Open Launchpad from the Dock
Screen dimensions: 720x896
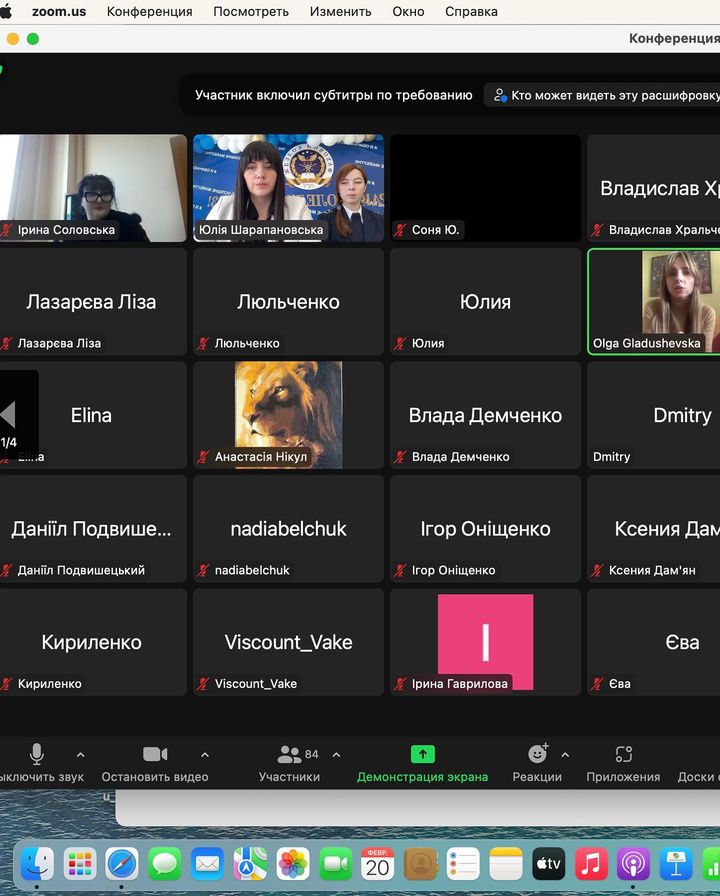click(x=80, y=863)
